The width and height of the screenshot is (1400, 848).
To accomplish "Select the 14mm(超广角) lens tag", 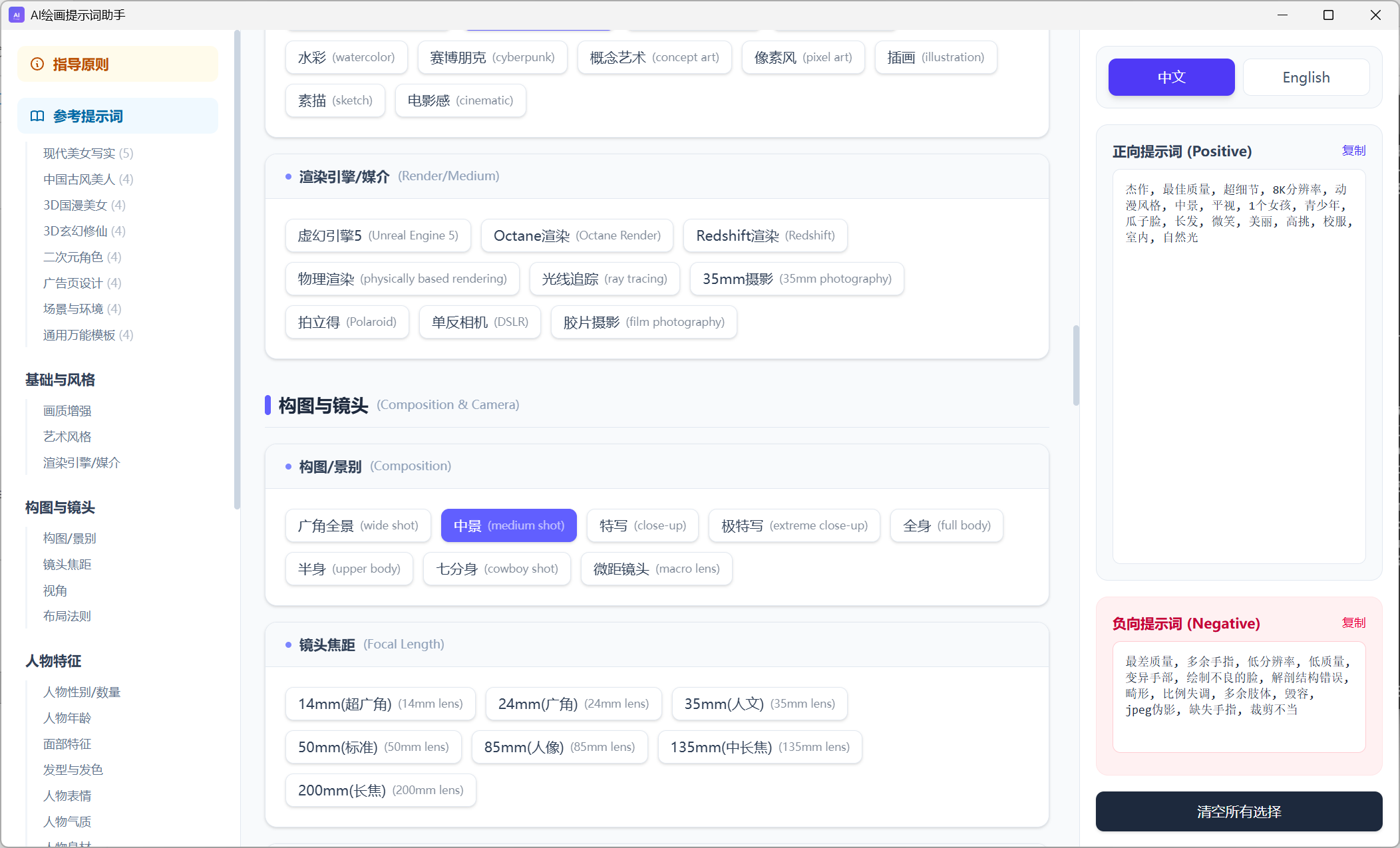I will [x=380, y=704].
